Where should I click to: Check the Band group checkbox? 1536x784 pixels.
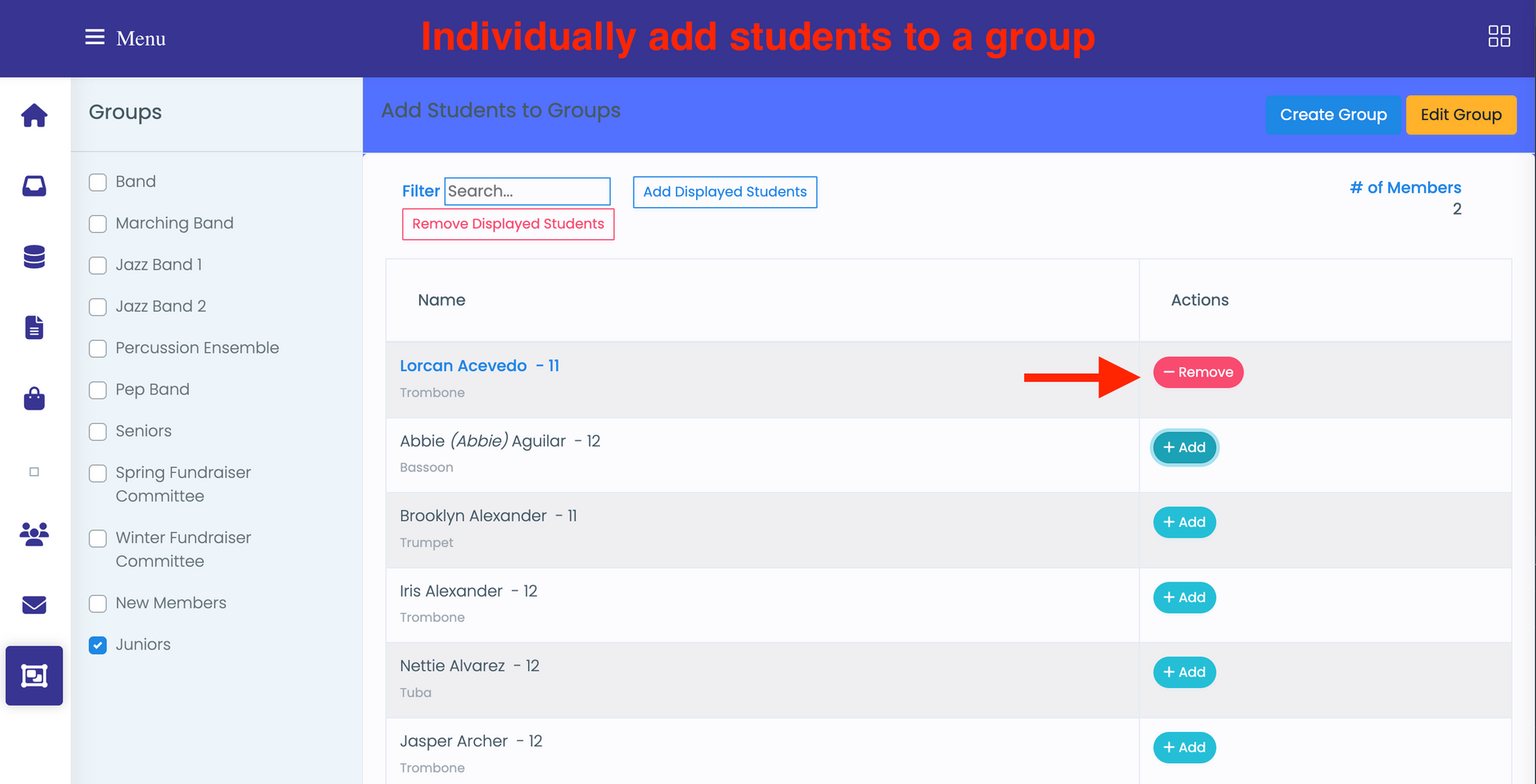pyautogui.click(x=98, y=182)
